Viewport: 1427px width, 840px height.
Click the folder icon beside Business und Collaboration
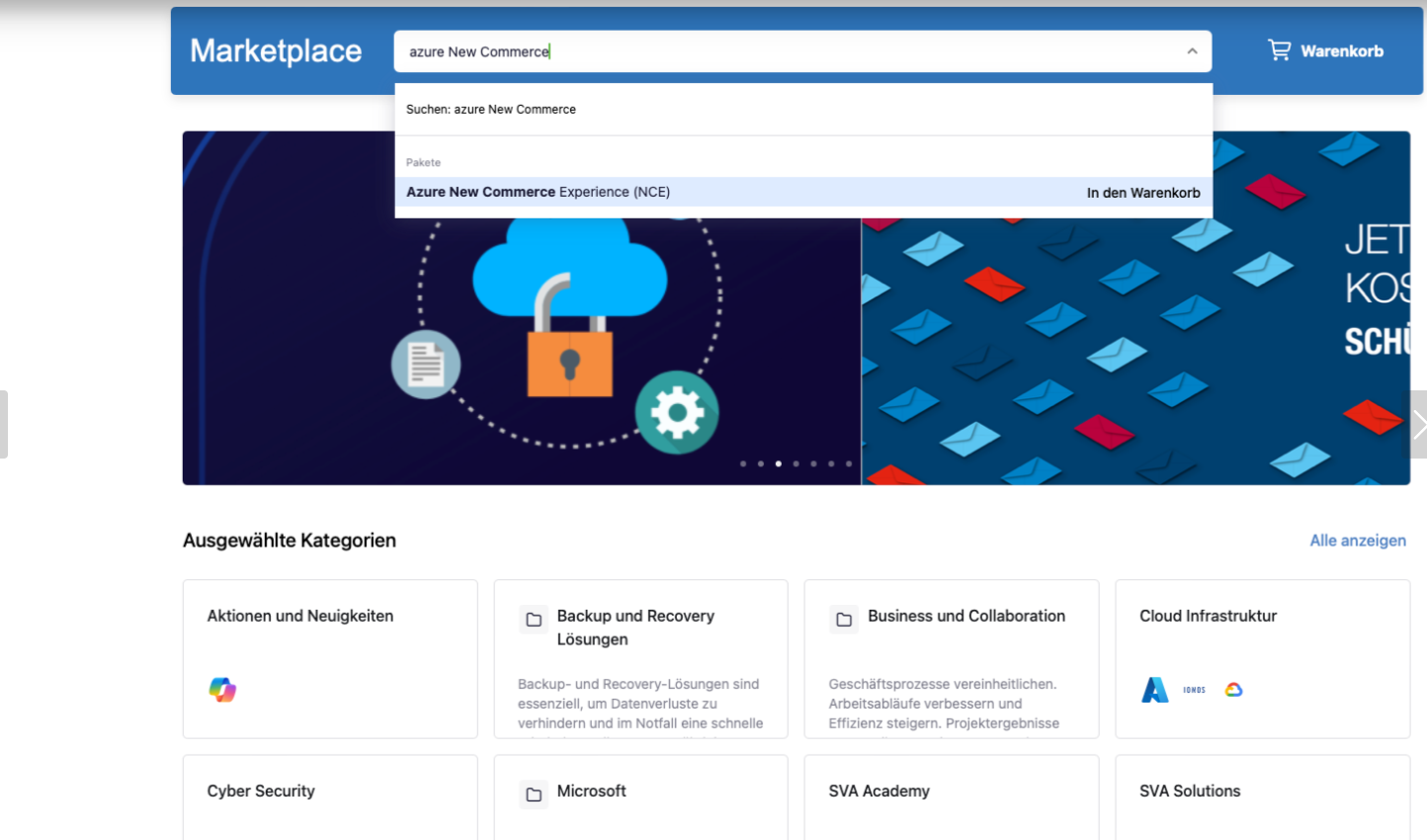click(x=844, y=620)
